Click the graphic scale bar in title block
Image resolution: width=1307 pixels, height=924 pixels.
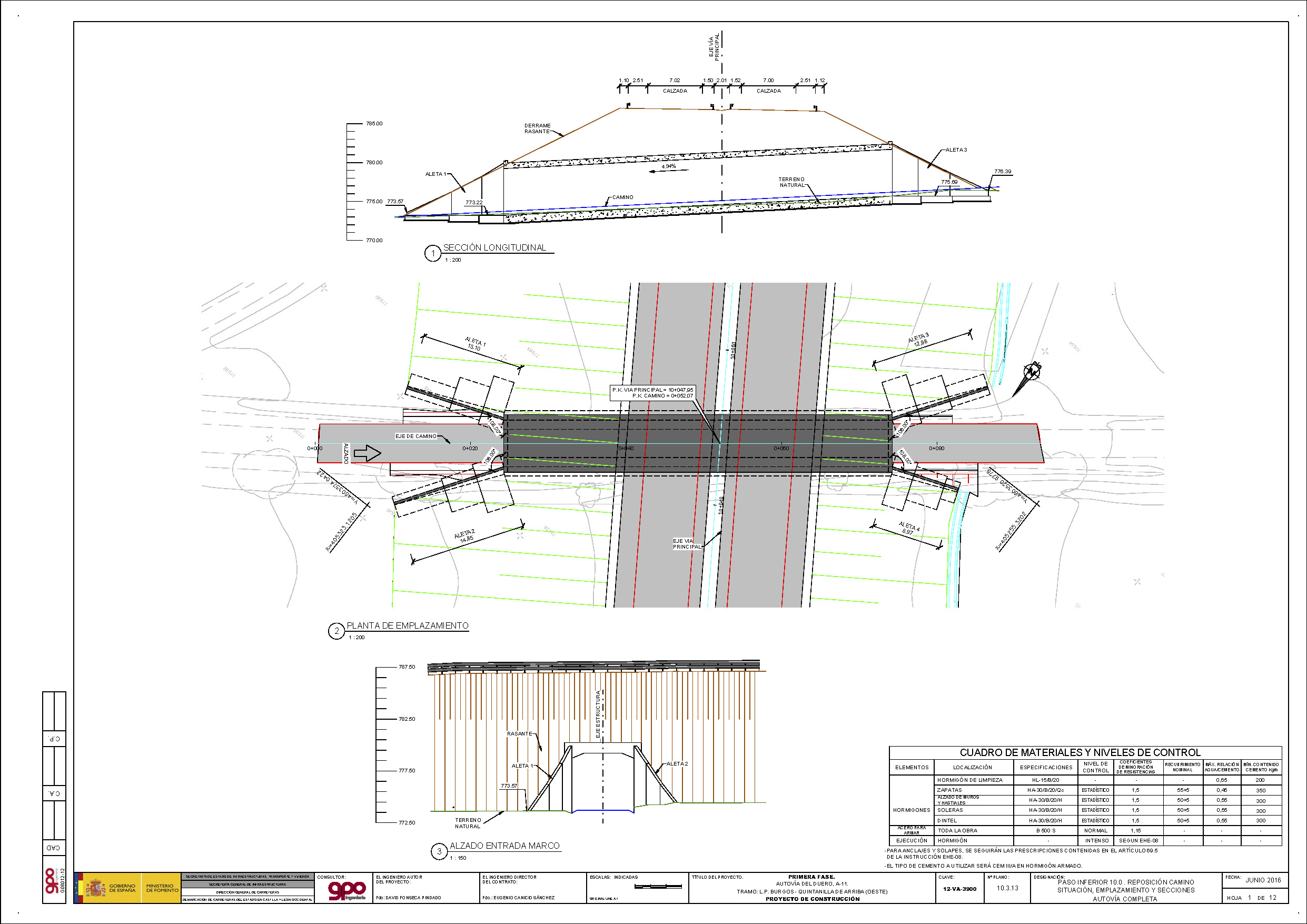tap(658, 887)
